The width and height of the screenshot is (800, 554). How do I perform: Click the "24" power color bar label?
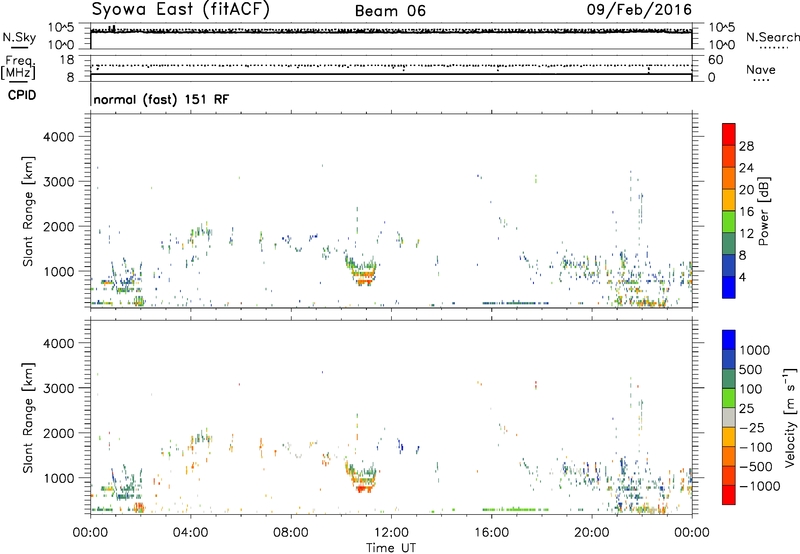746,168
